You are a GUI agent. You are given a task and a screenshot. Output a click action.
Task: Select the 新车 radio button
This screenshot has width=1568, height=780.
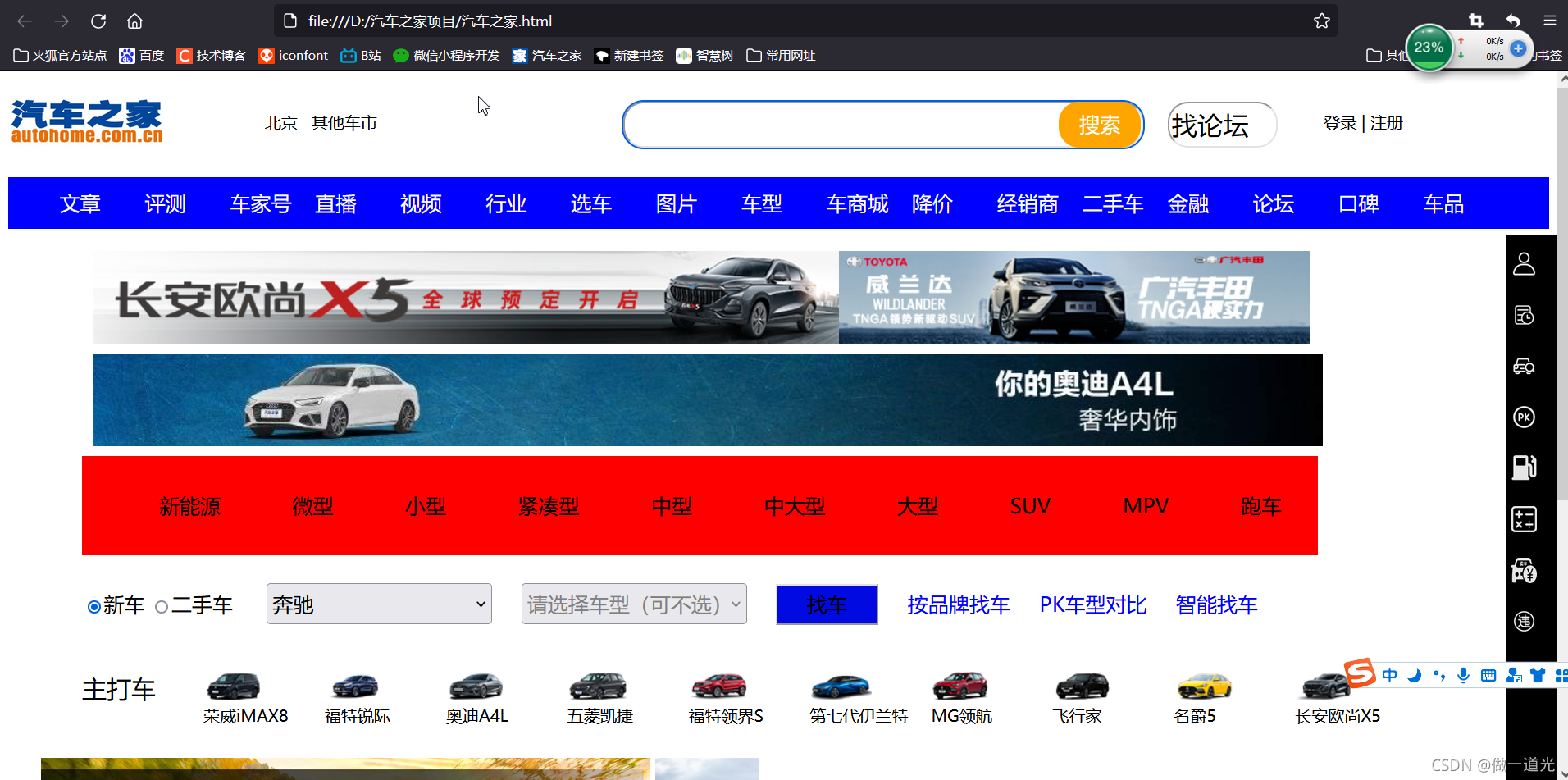coord(94,607)
